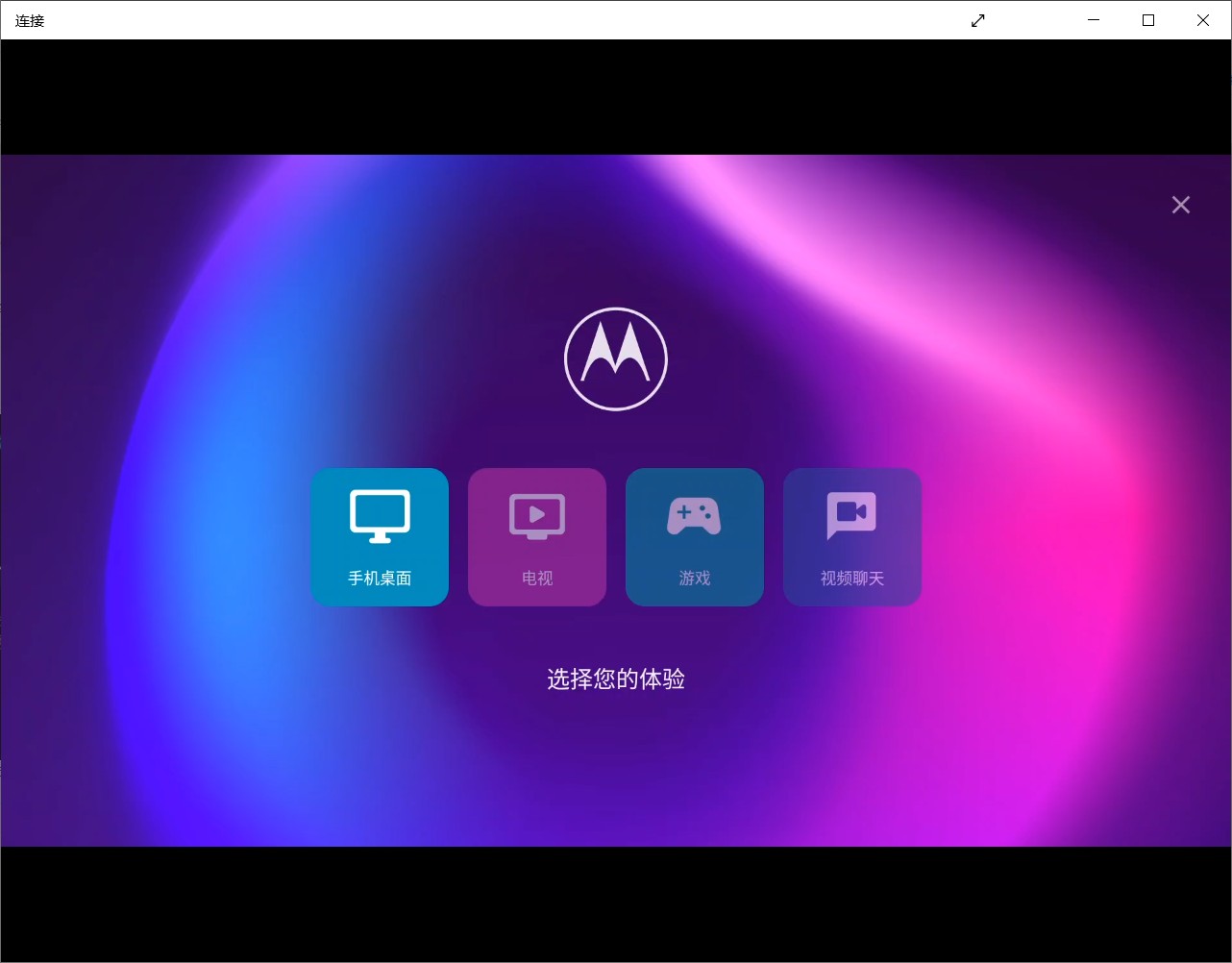Close the Ready For experience overlay
The image size is (1232, 963).
[1181, 205]
